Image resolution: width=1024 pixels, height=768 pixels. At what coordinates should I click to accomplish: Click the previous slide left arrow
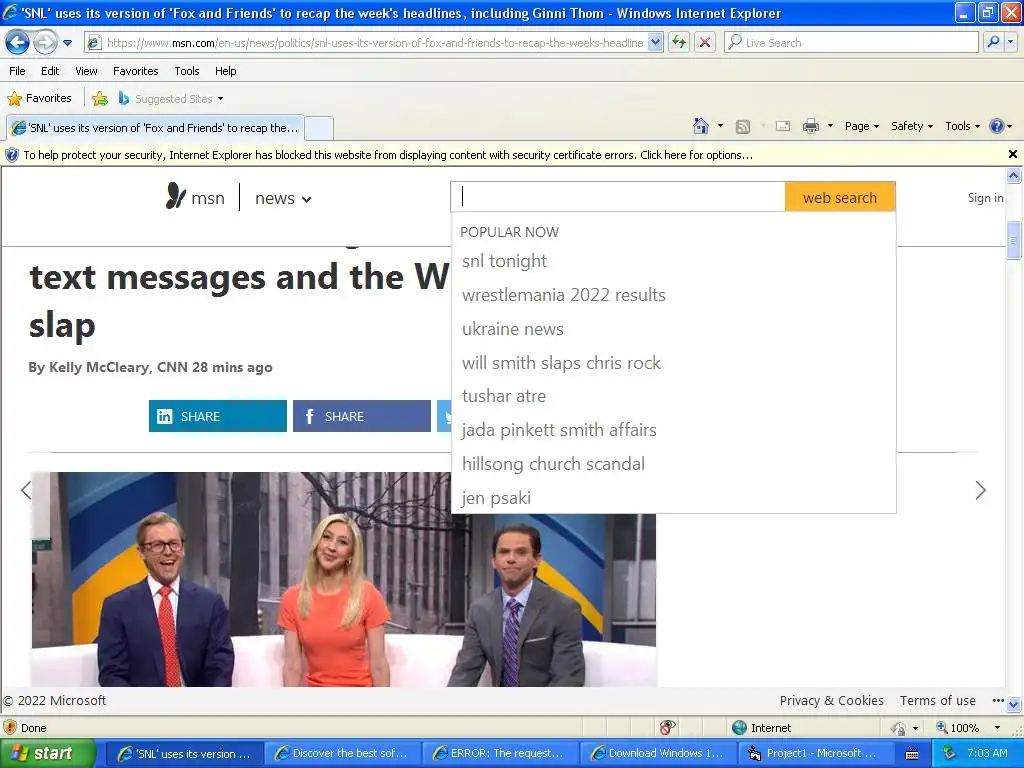(x=25, y=490)
